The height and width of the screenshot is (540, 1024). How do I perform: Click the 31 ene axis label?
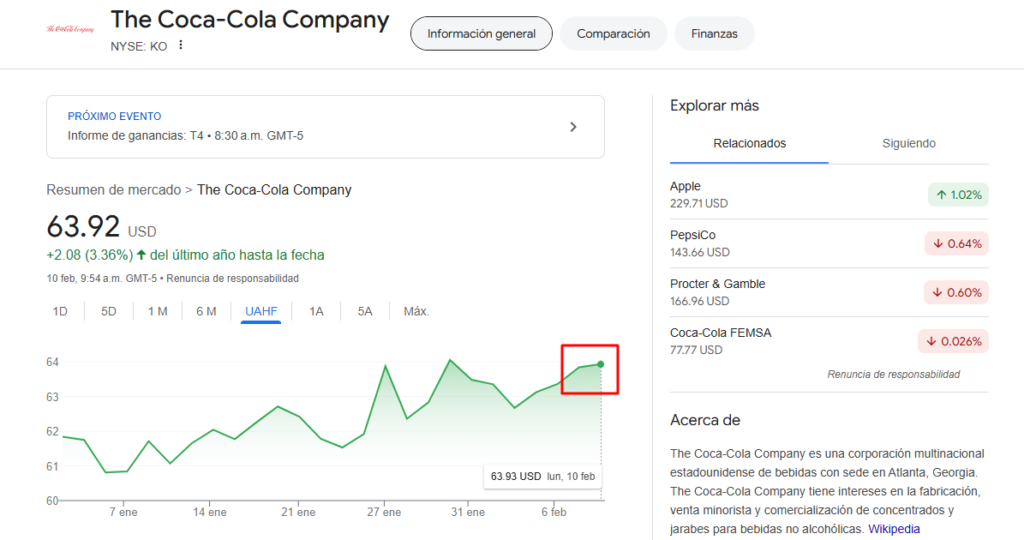[468, 513]
